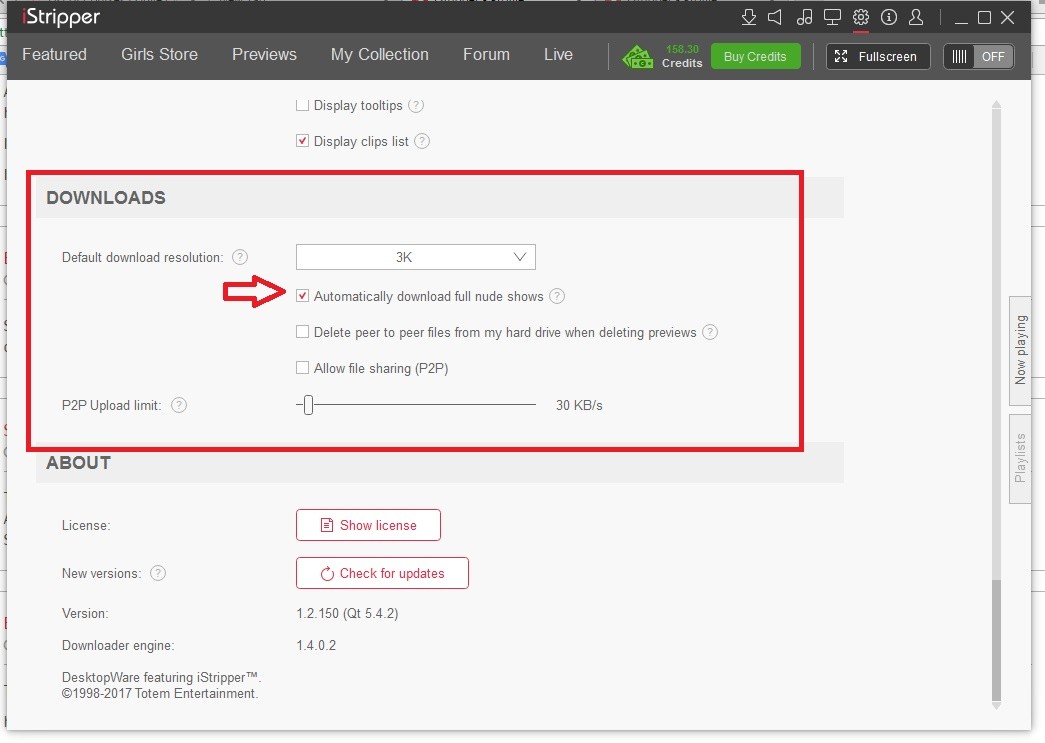The image size is (1045, 743).
Task: Uncheck the Display clips list checkbox
Action: 303,141
